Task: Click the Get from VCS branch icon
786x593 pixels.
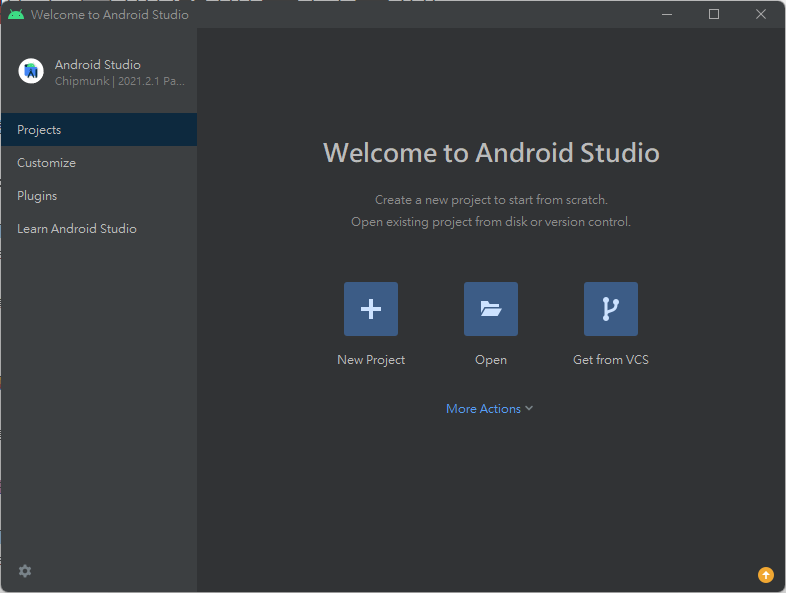Action: (x=611, y=309)
